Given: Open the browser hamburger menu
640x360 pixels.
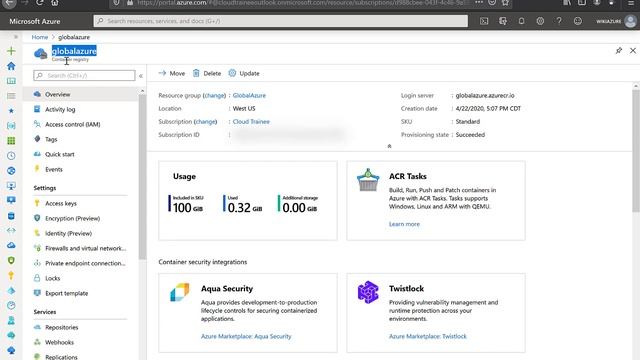Looking at the screenshot, I should (631, 2).
